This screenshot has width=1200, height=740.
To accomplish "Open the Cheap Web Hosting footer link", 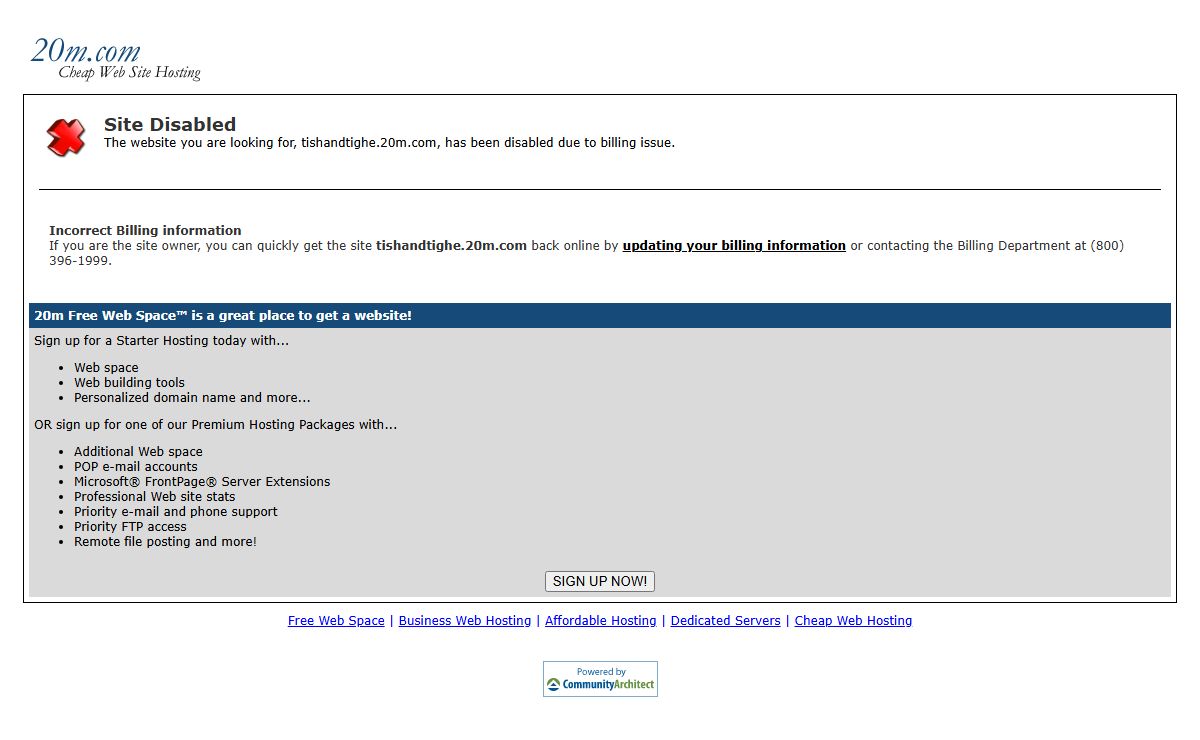I will tap(853, 621).
